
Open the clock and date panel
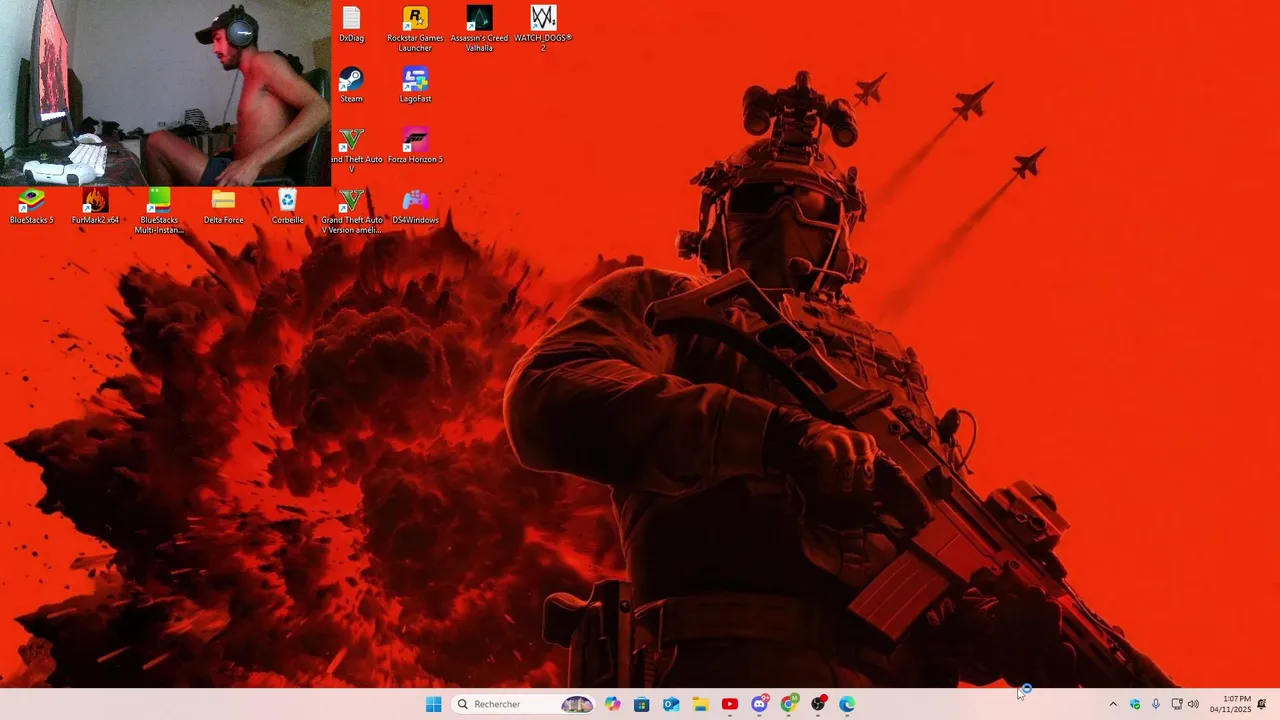[1230, 704]
